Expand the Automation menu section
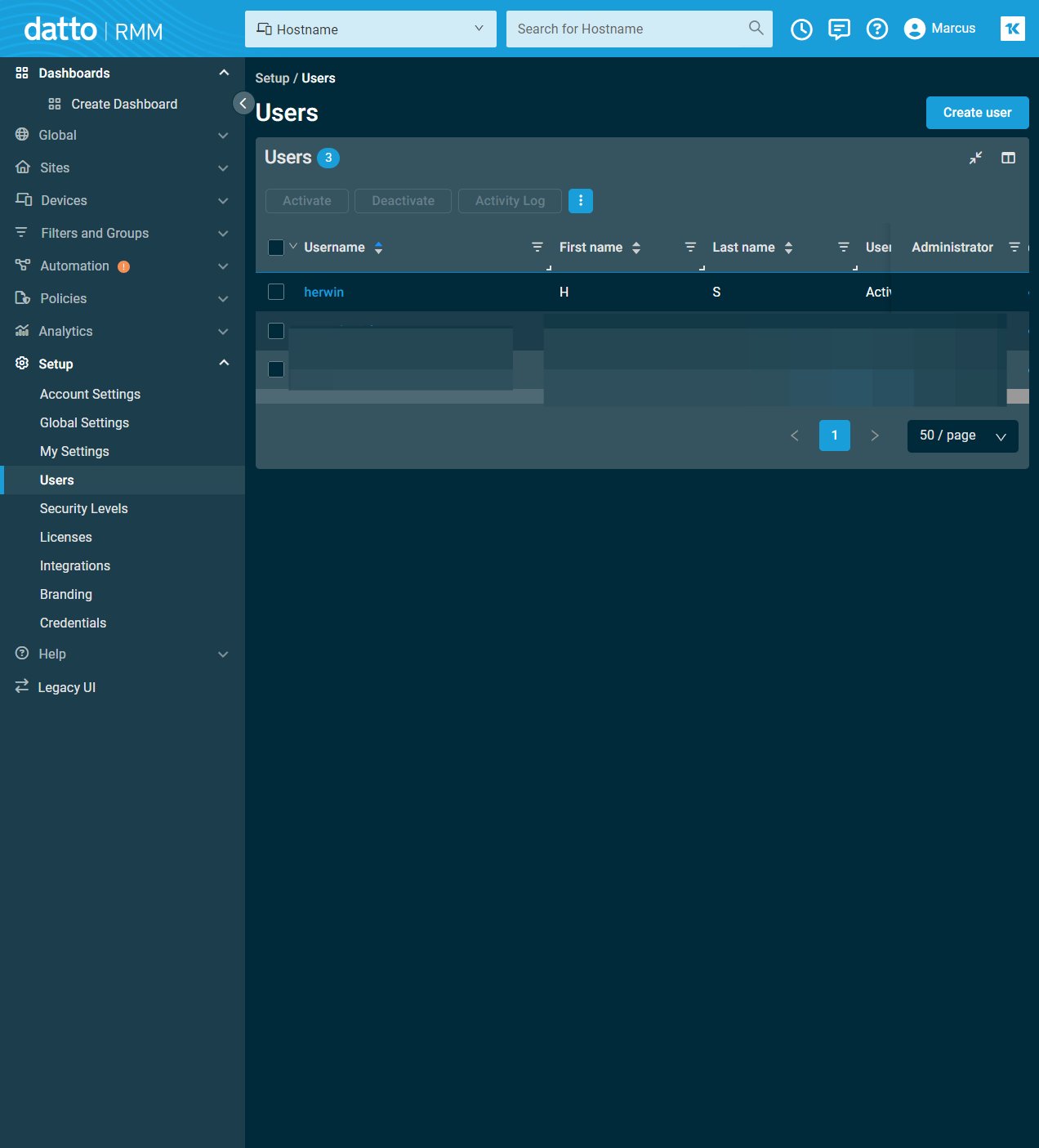1039x1148 pixels. pyautogui.click(x=223, y=266)
